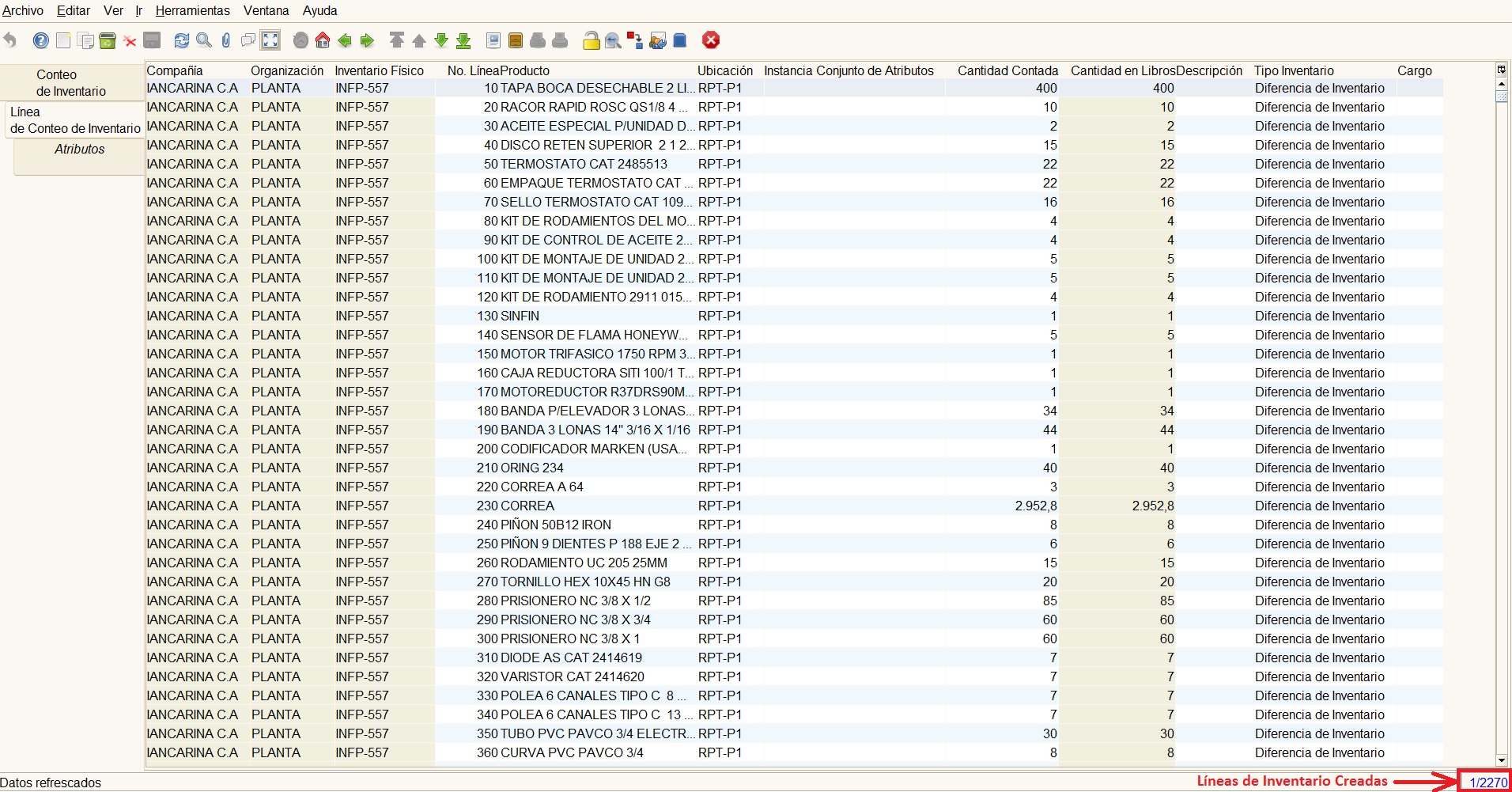
Task: Click the vertical scrollbar thumb
Action: coord(1501,96)
